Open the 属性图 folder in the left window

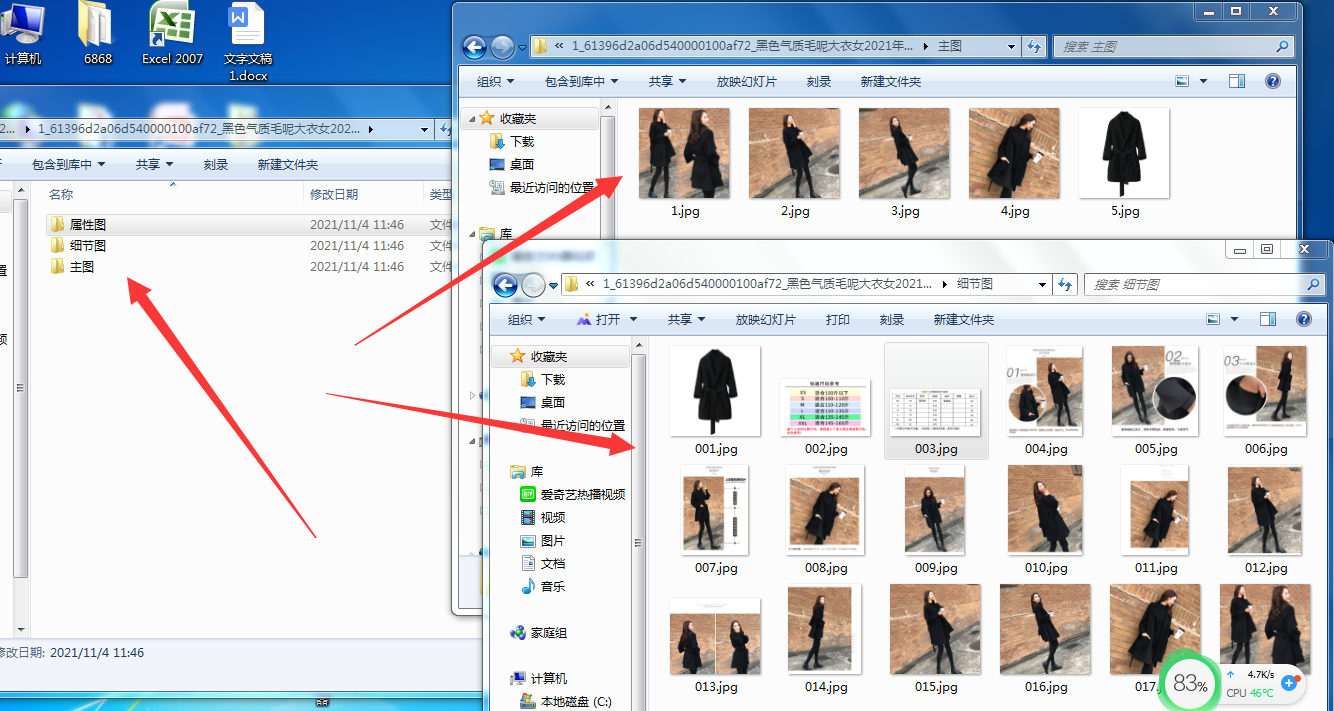[88, 225]
